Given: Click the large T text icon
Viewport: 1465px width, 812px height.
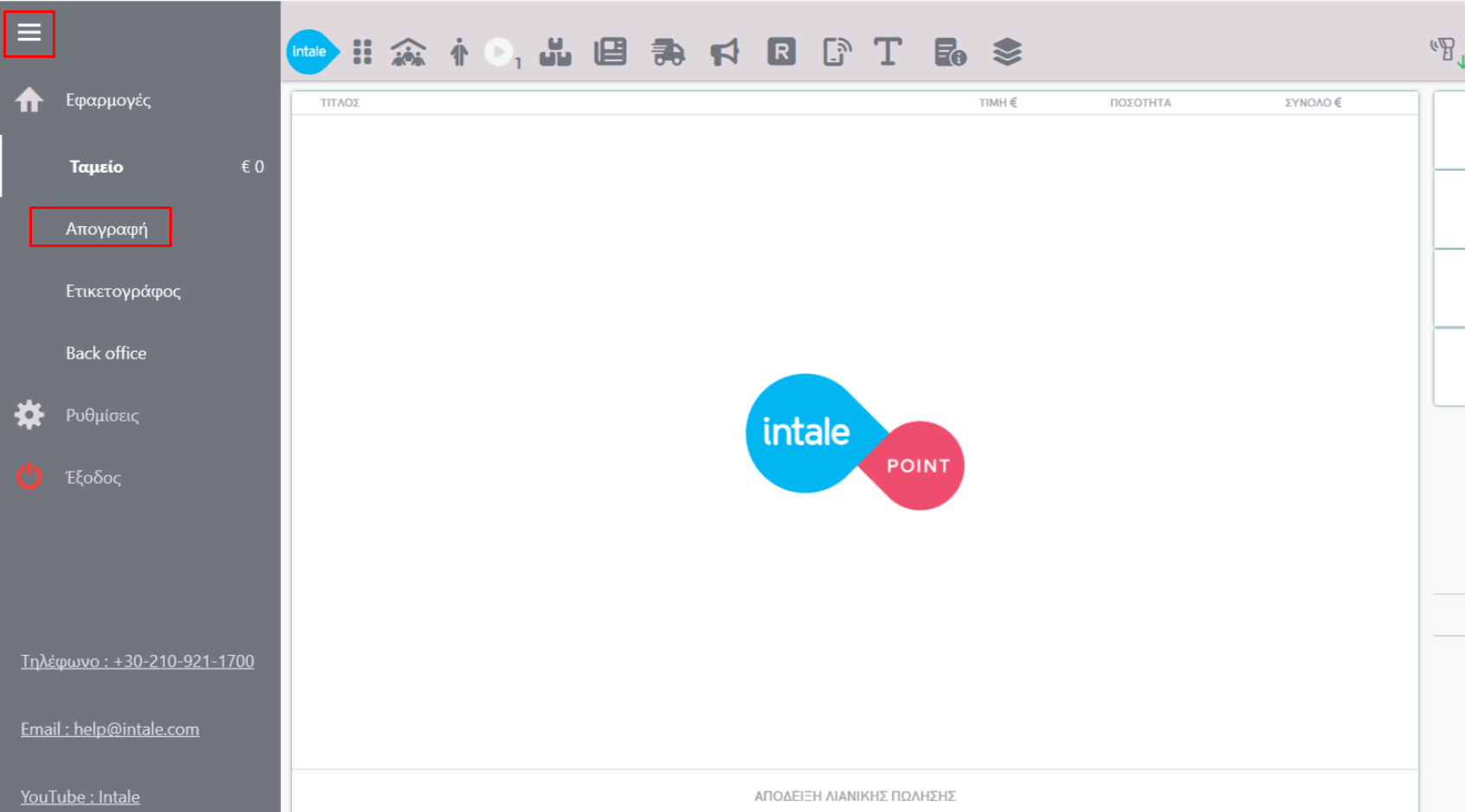Looking at the screenshot, I should pyautogui.click(x=888, y=52).
